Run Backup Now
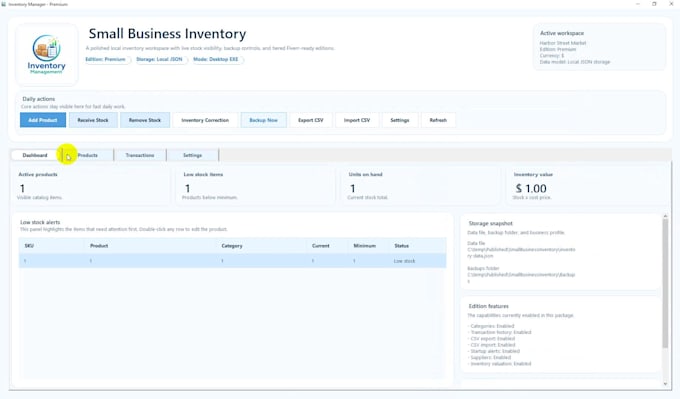 (x=263, y=120)
